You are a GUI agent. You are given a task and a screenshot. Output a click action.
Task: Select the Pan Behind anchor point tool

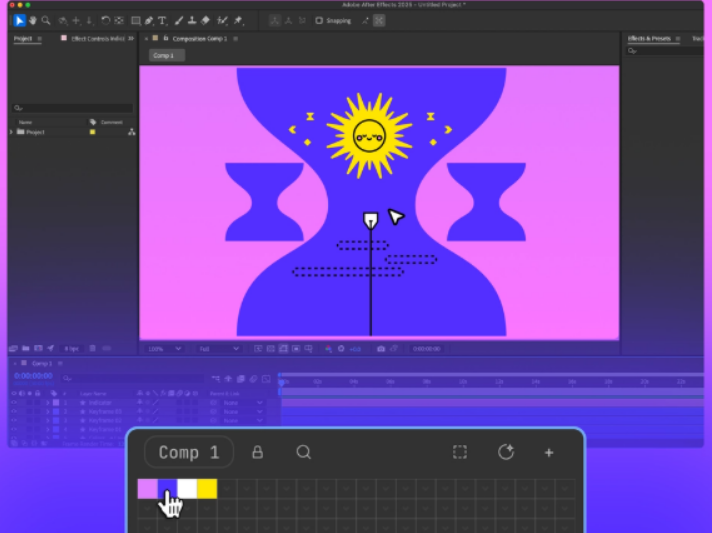pyautogui.click(x=119, y=20)
